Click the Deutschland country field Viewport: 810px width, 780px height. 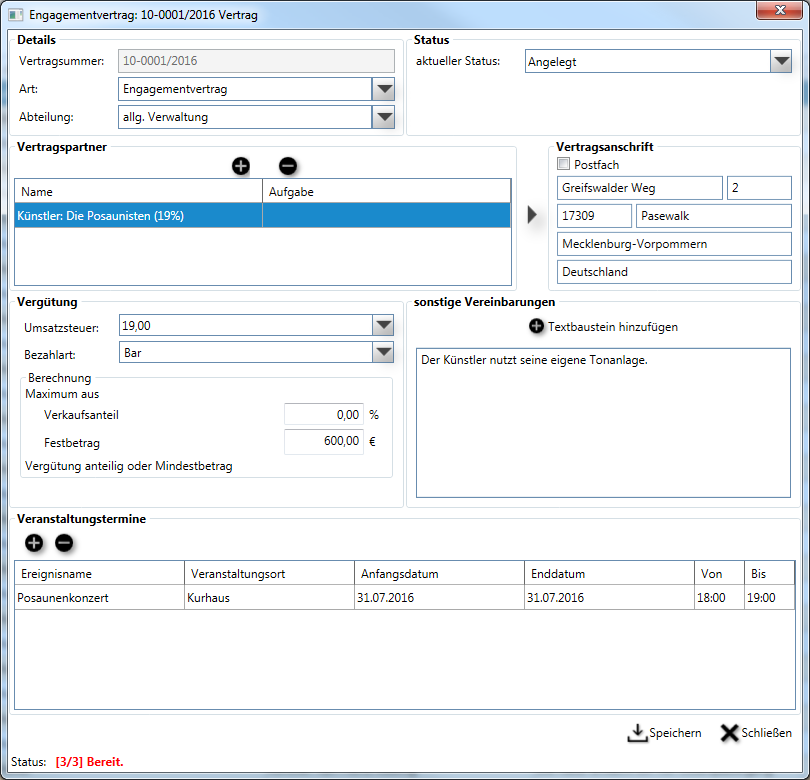click(x=674, y=272)
